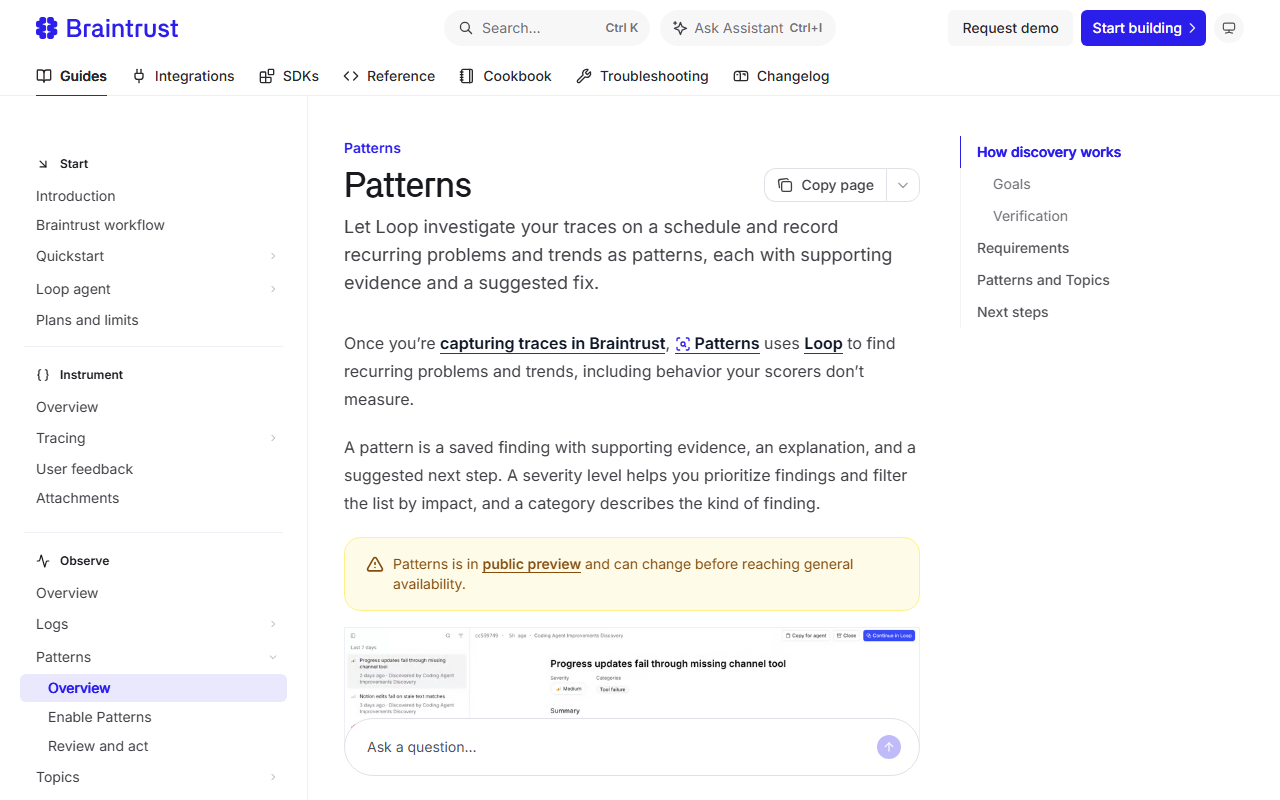
Task: Click the Search field
Action: pyautogui.click(x=547, y=28)
